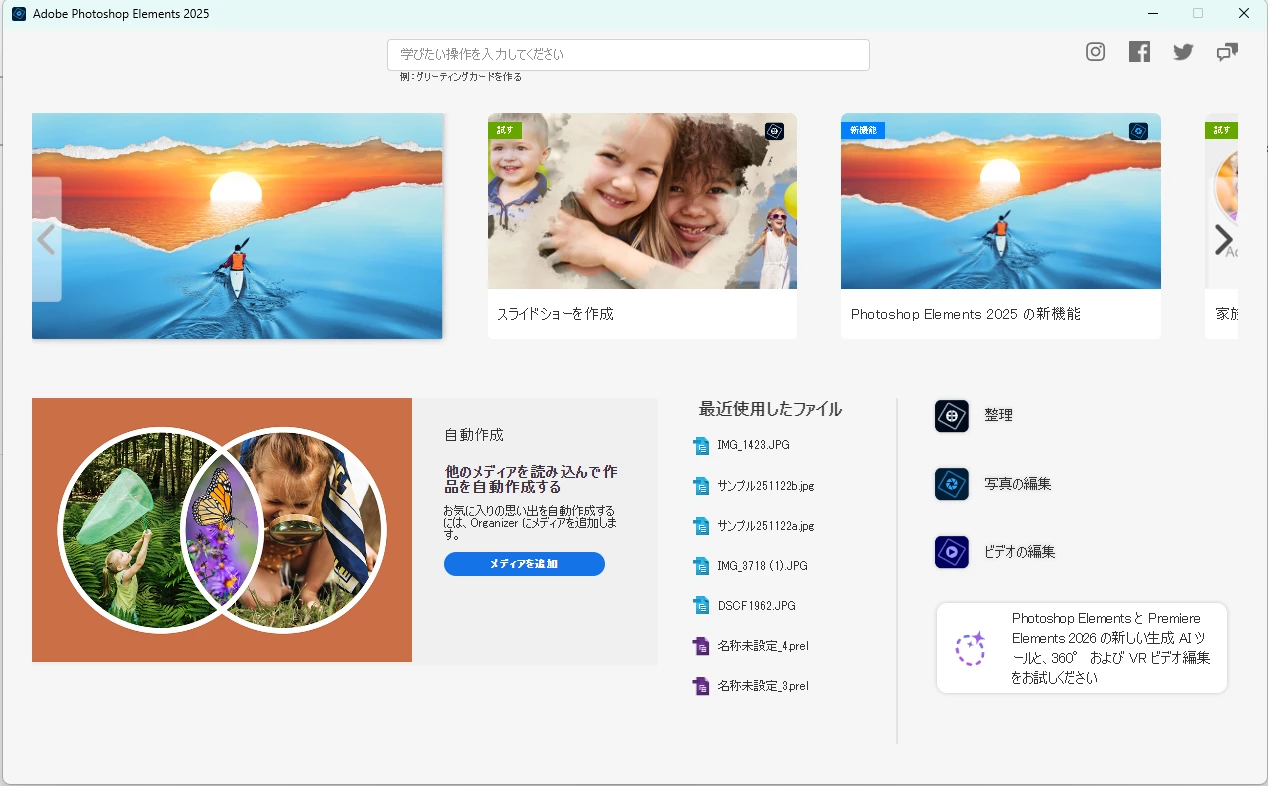Click the Photoshop Elements 2025 の新機能 title
This screenshot has width=1268, height=786.
tap(965, 314)
